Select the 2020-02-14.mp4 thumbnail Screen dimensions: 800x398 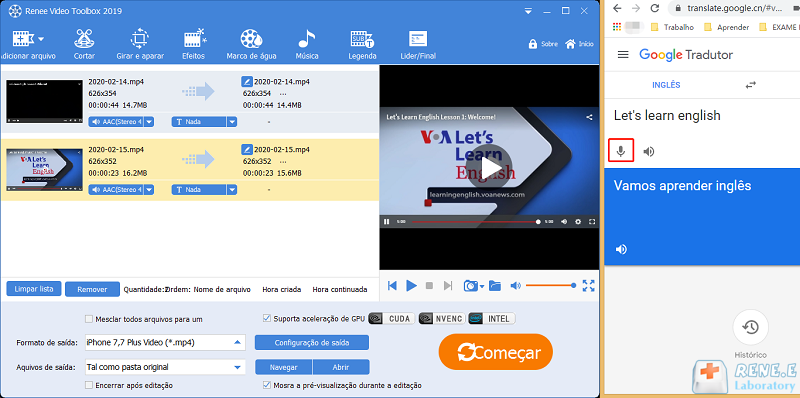(44, 101)
